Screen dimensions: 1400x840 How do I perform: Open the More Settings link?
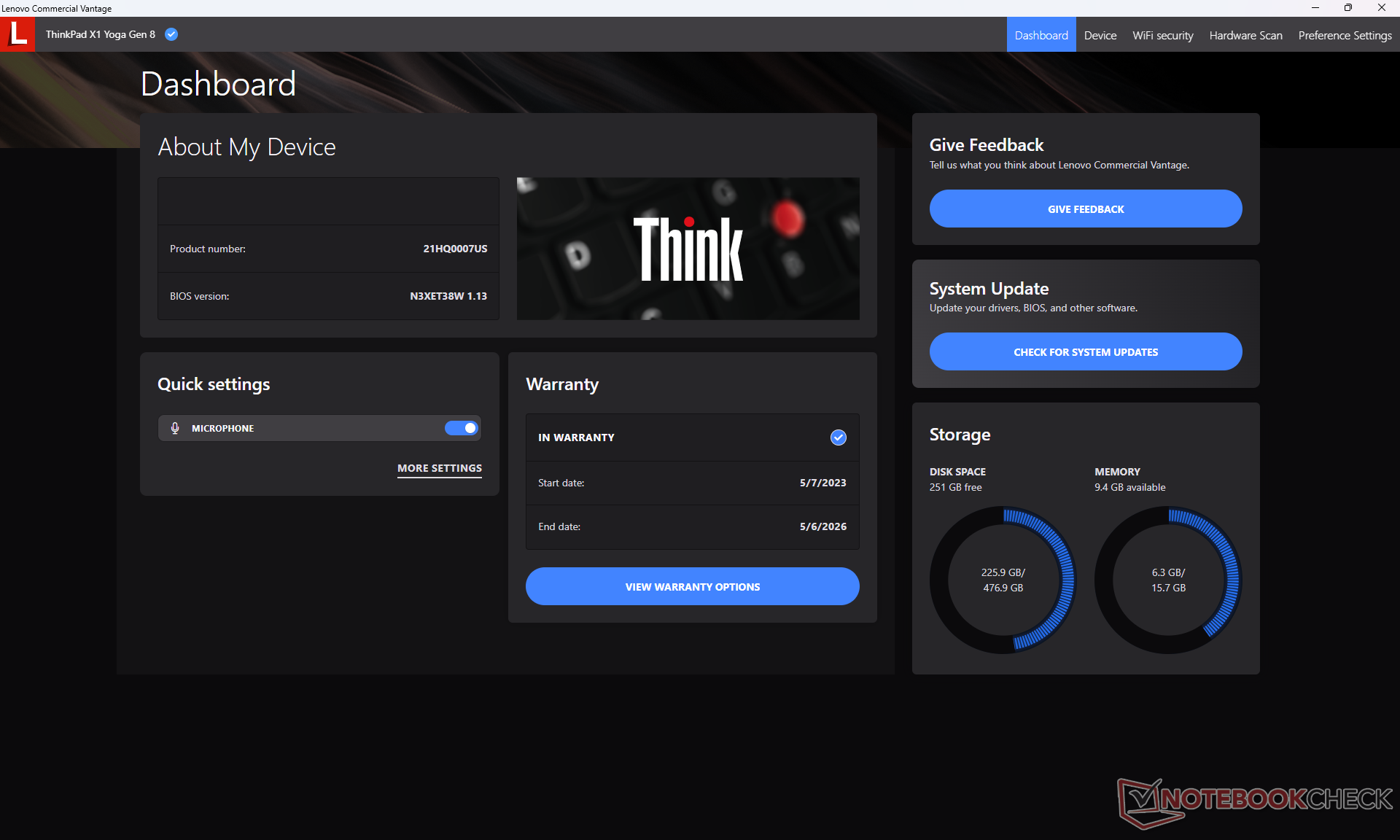click(x=439, y=468)
